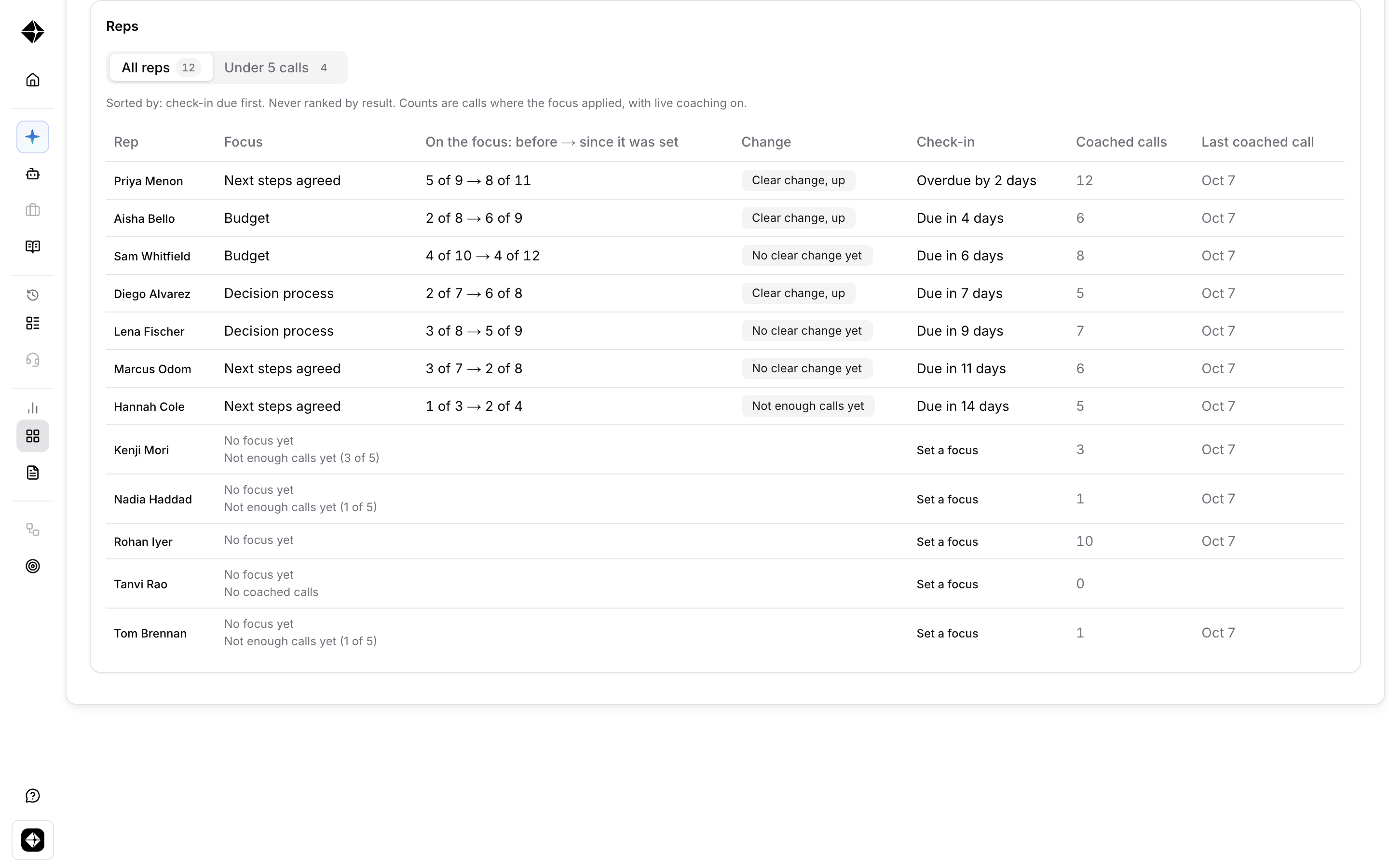The height and width of the screenshot is (868, 1389).
Task: Click the name Marcus Odom
Action: click(152, 369)
